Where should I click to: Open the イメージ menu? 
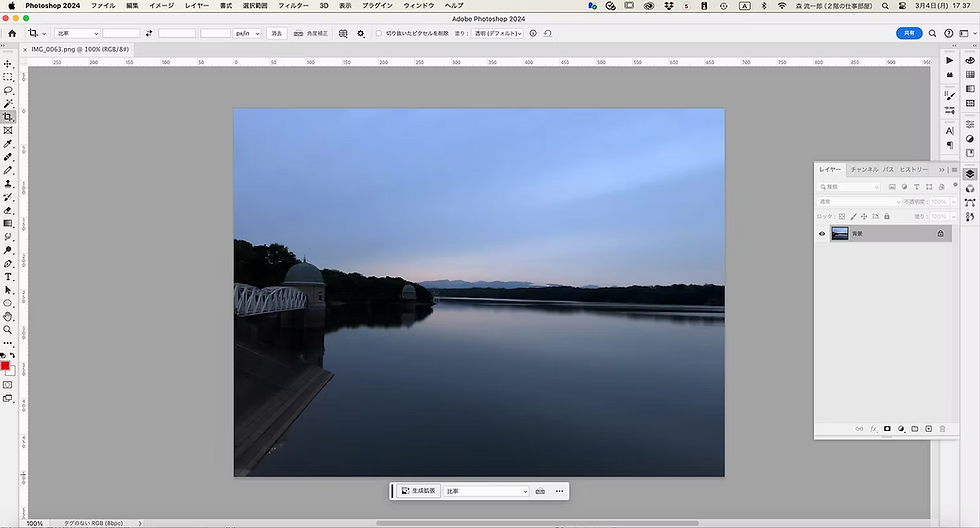coord(161,6)
